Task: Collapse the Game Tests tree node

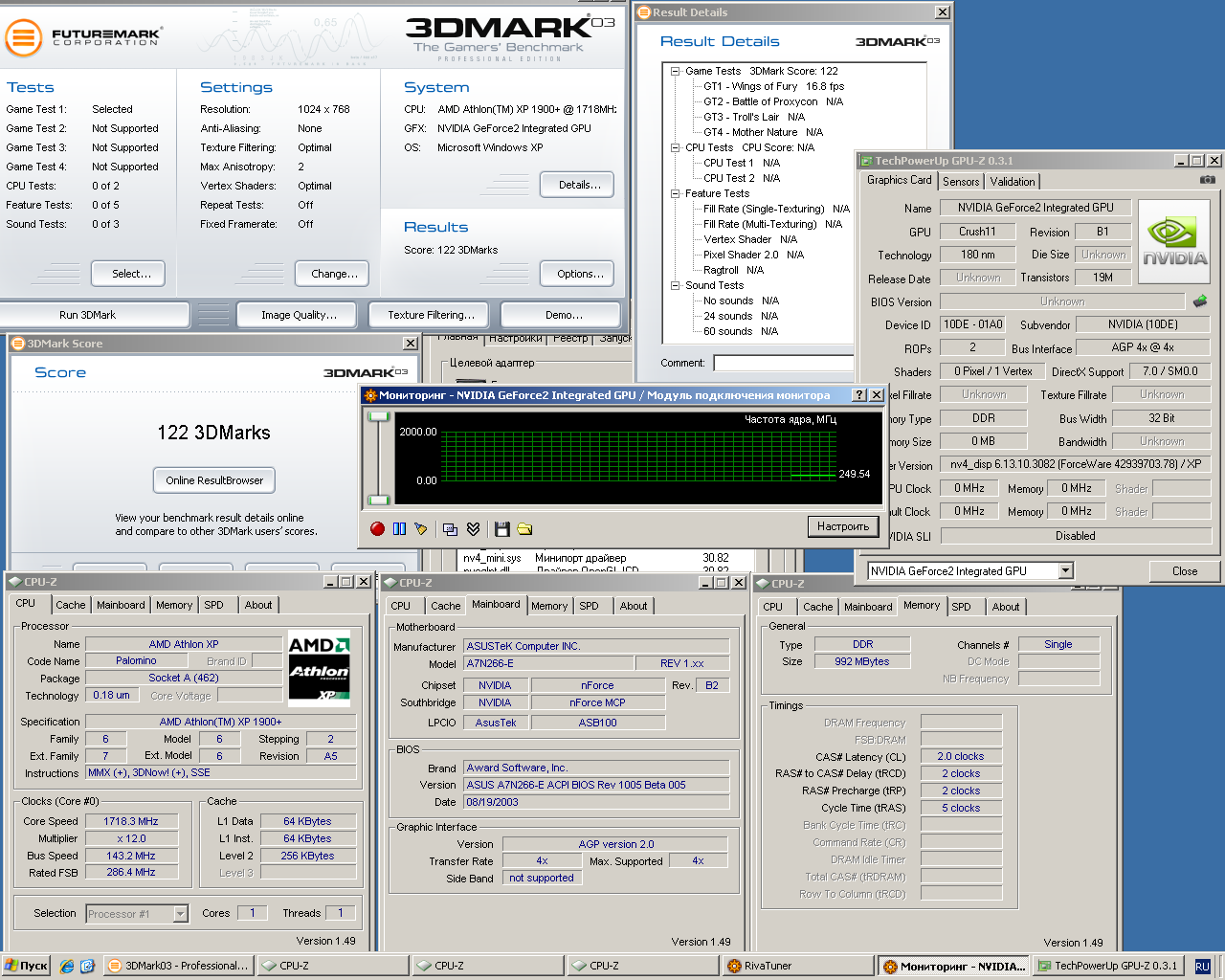Action: click(x=676, y=71)
